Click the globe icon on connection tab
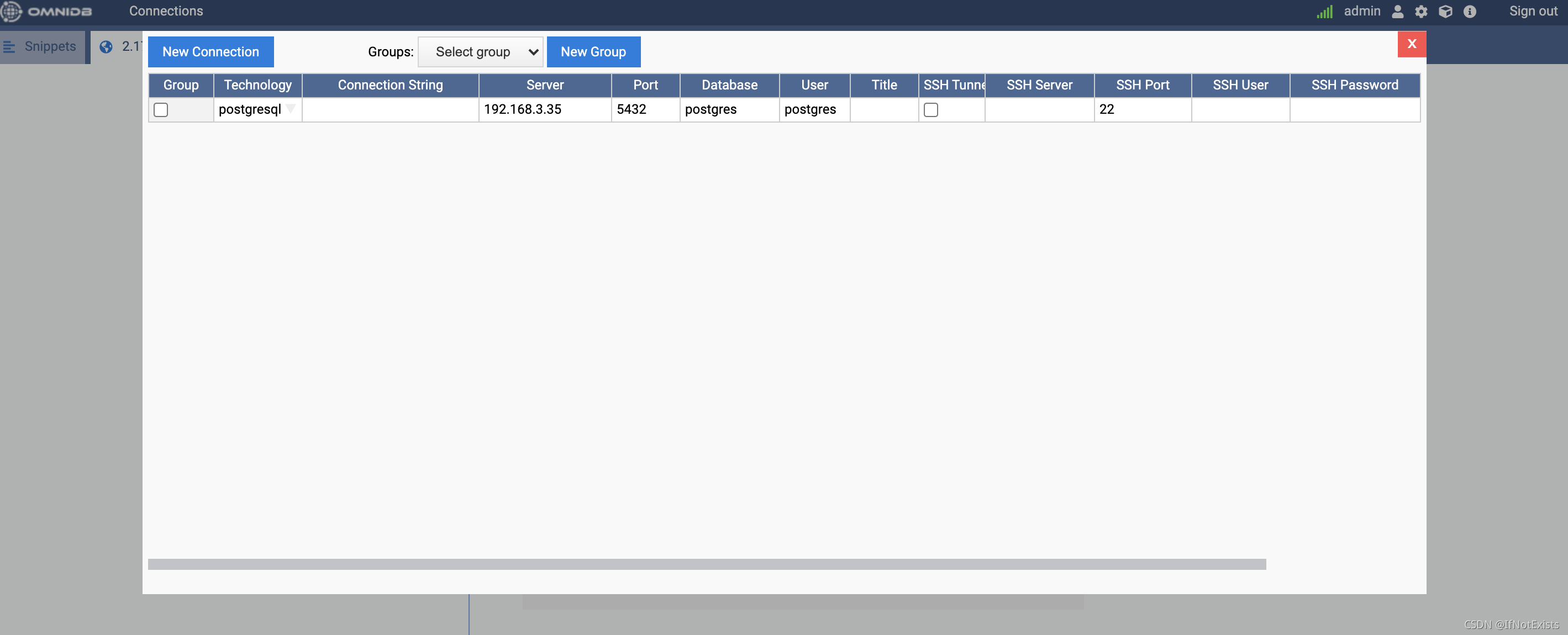The height and width of the screenshot is (635, 1568). click(106, 47)
